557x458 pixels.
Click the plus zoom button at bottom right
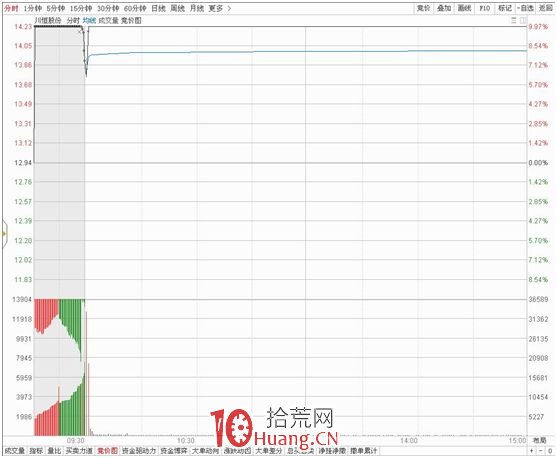532,451
